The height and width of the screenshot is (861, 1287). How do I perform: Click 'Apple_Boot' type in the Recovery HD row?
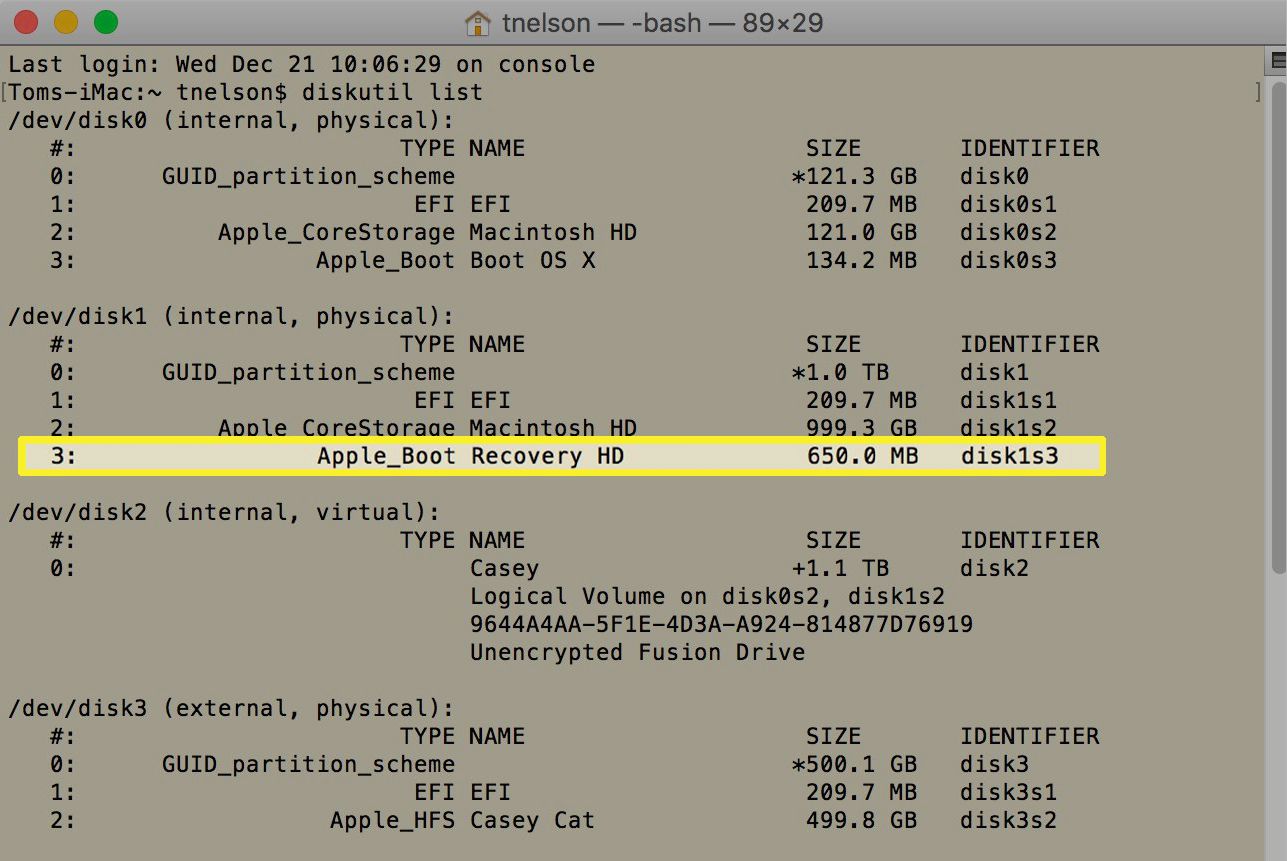click(386, 457)
